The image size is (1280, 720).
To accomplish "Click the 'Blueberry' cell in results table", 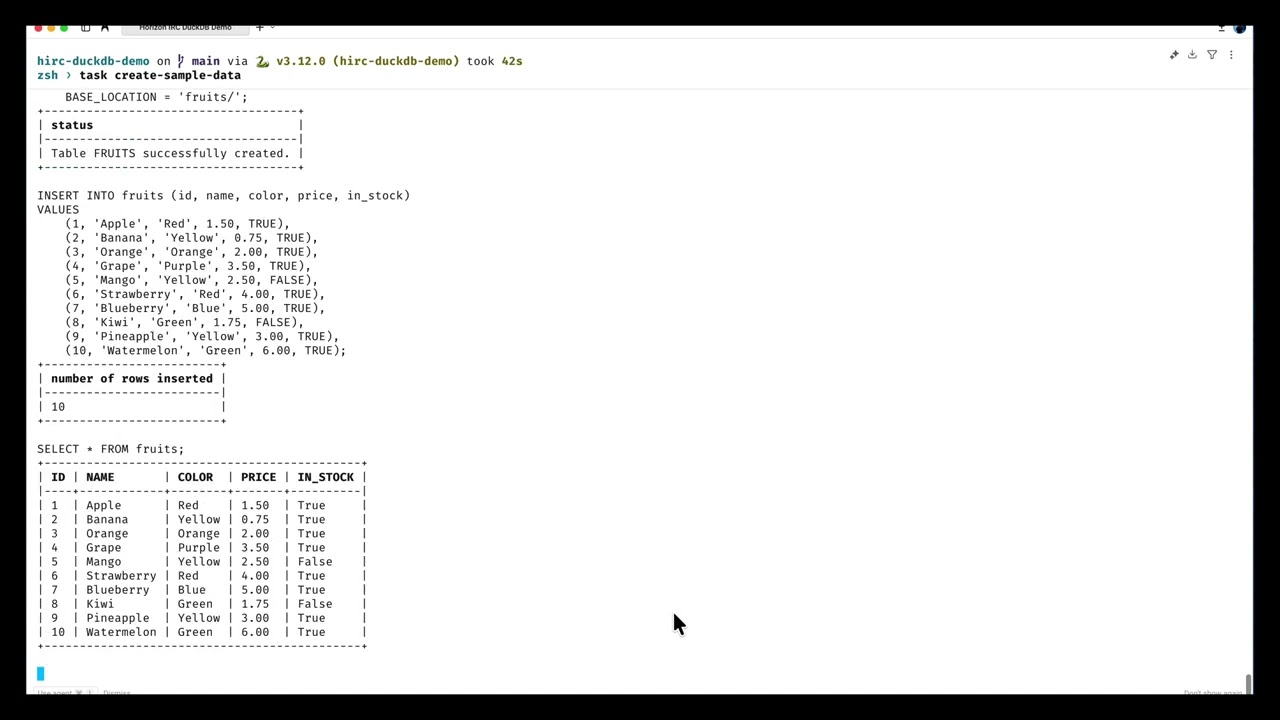I will coord(118,589).
